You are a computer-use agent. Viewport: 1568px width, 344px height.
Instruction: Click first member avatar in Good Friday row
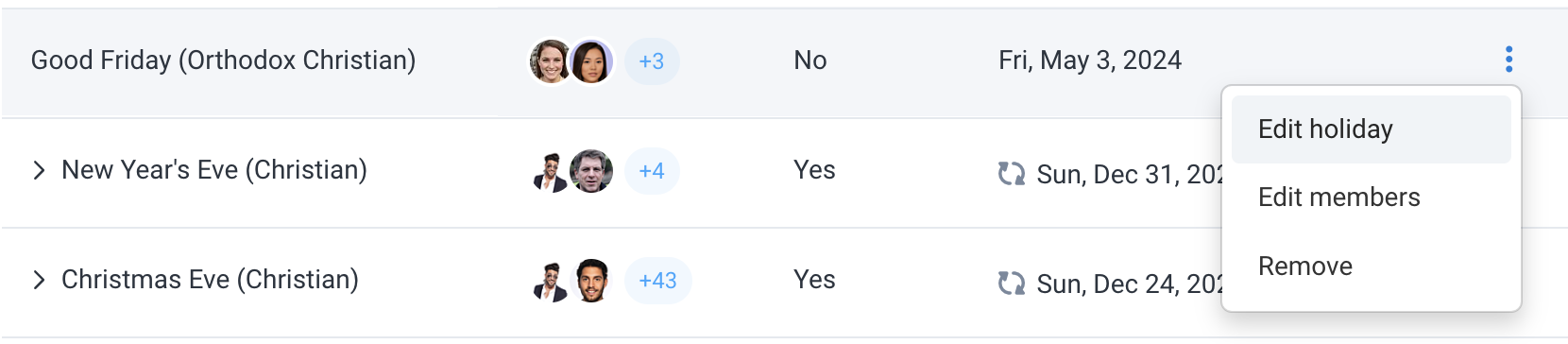[550, 61]
